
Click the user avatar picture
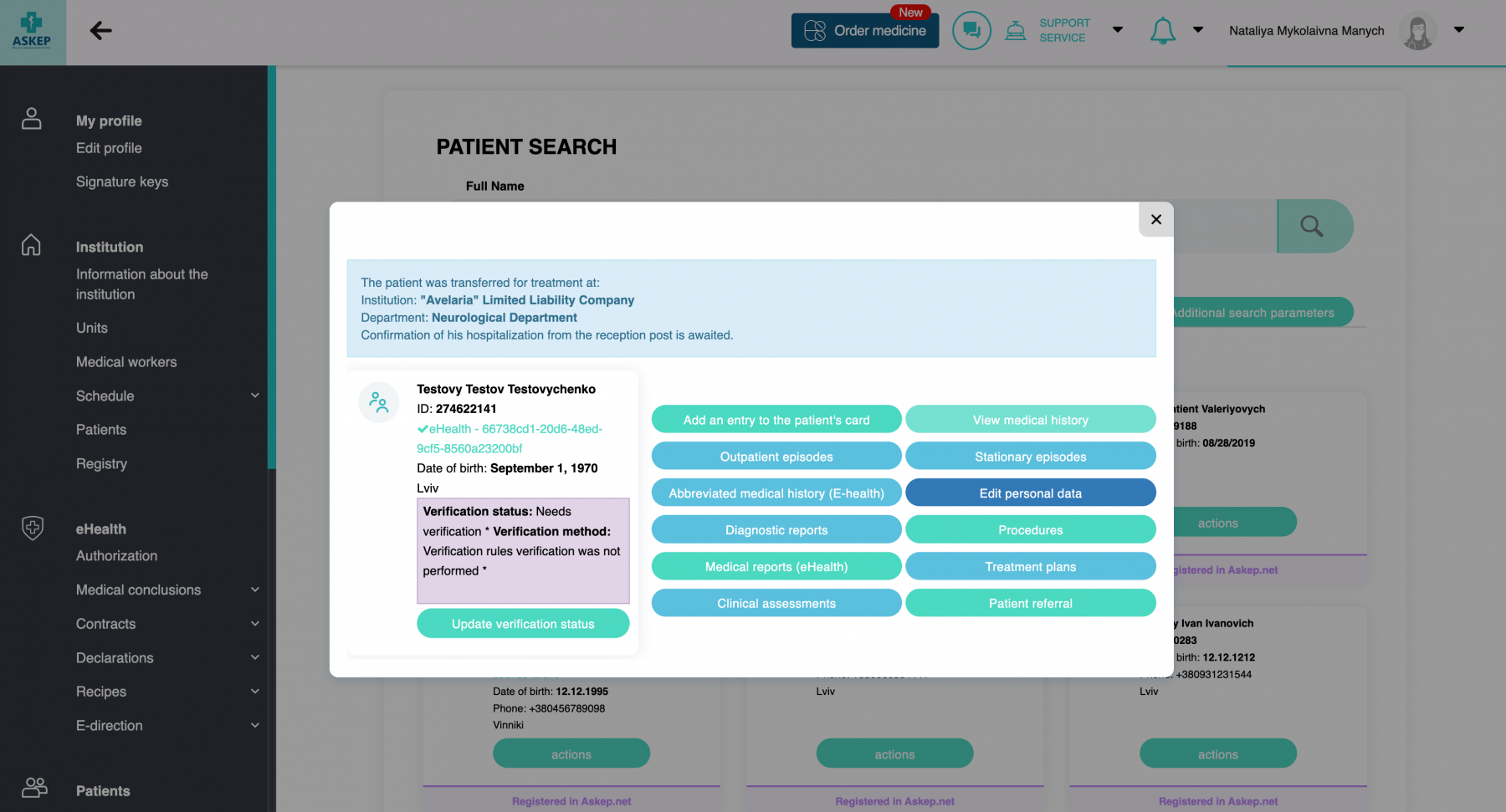(x=1417, y=32)
